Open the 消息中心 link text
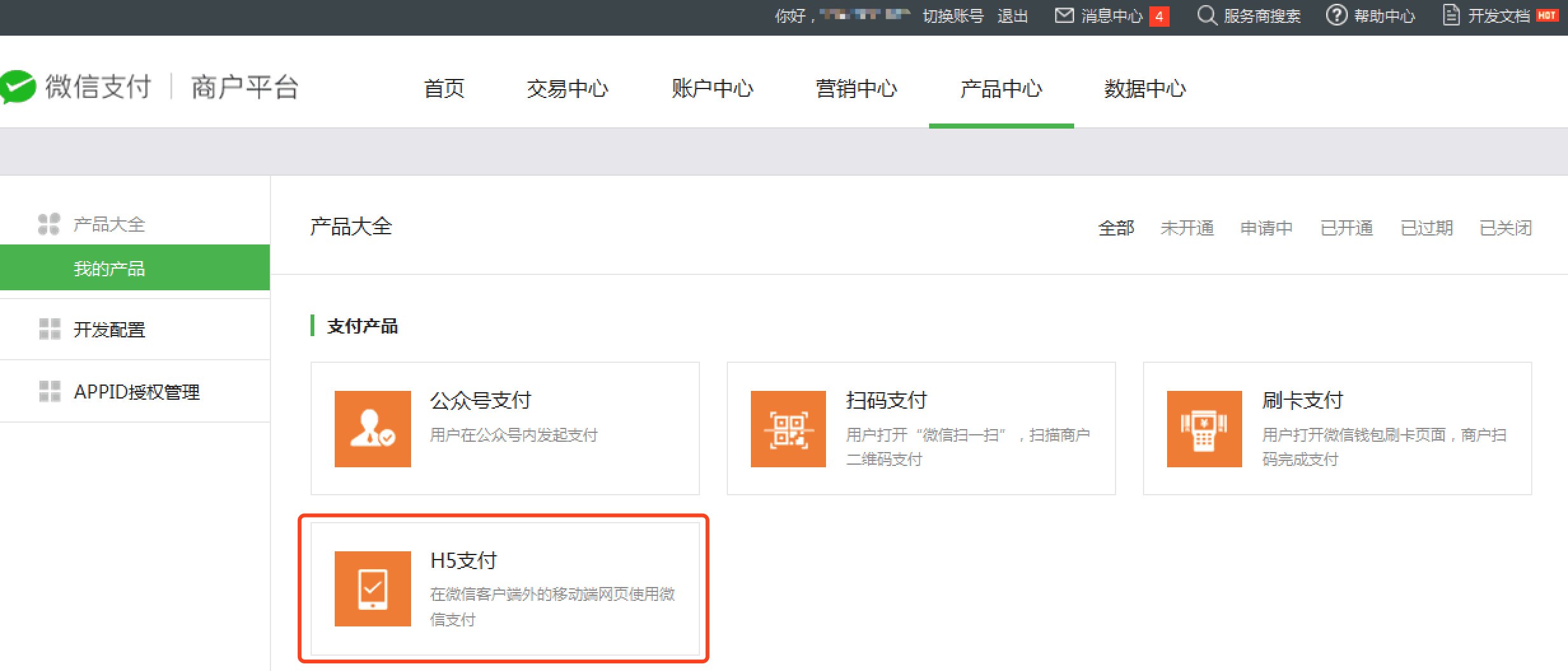 click(x=1112, y=16)
